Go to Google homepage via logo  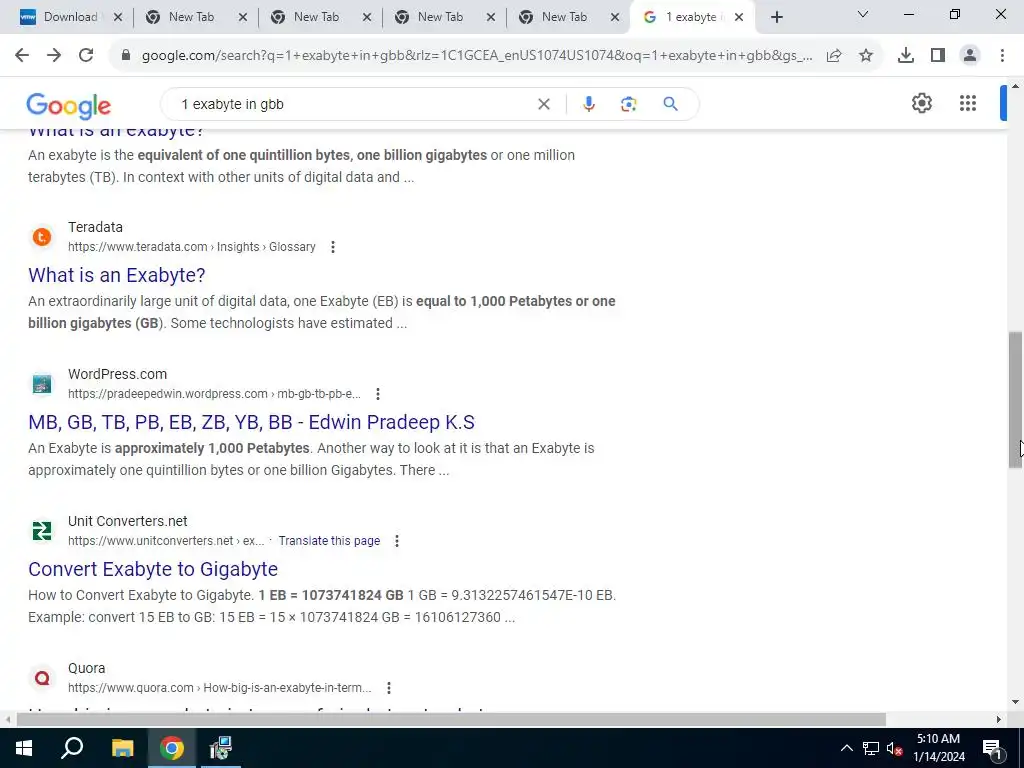[69, 106]
